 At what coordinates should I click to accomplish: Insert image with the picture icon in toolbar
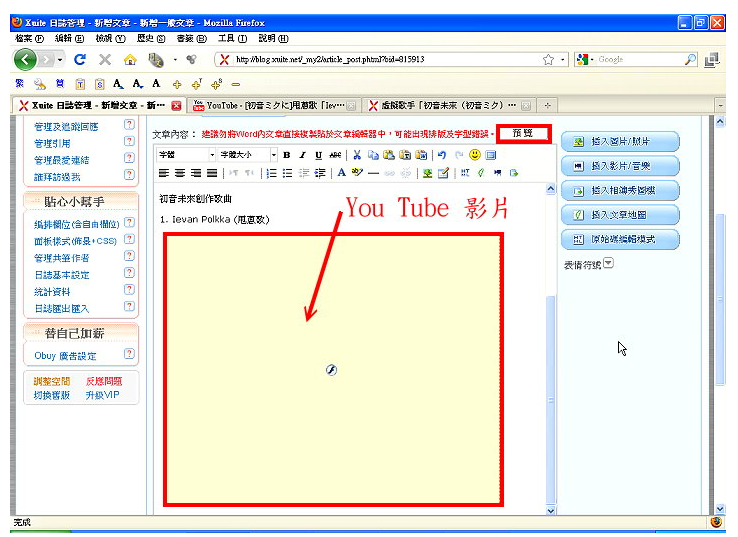click(x=427, y=173)
